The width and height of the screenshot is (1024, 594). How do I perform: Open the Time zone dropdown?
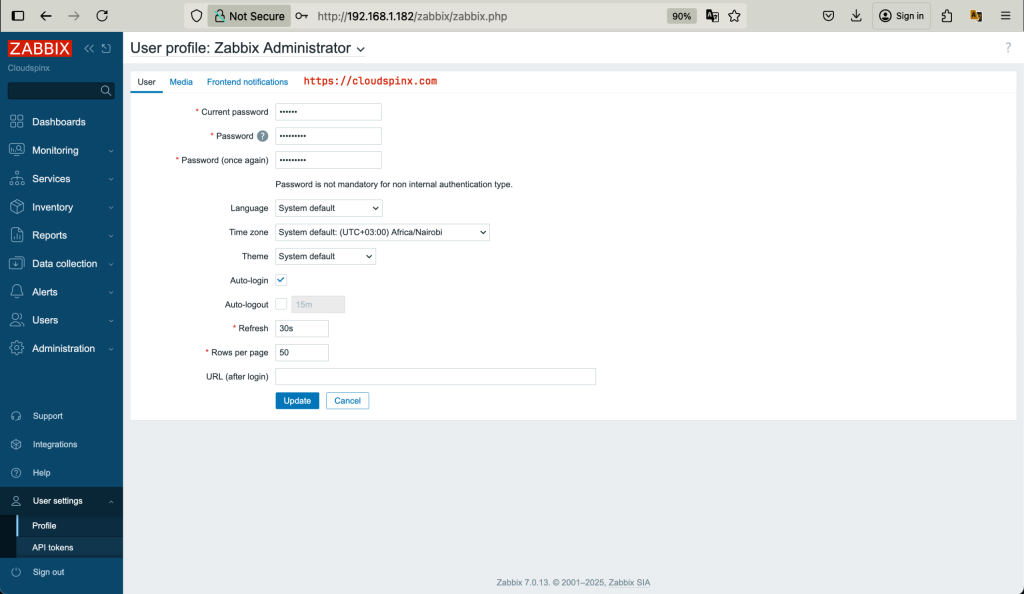click(382, 232)
